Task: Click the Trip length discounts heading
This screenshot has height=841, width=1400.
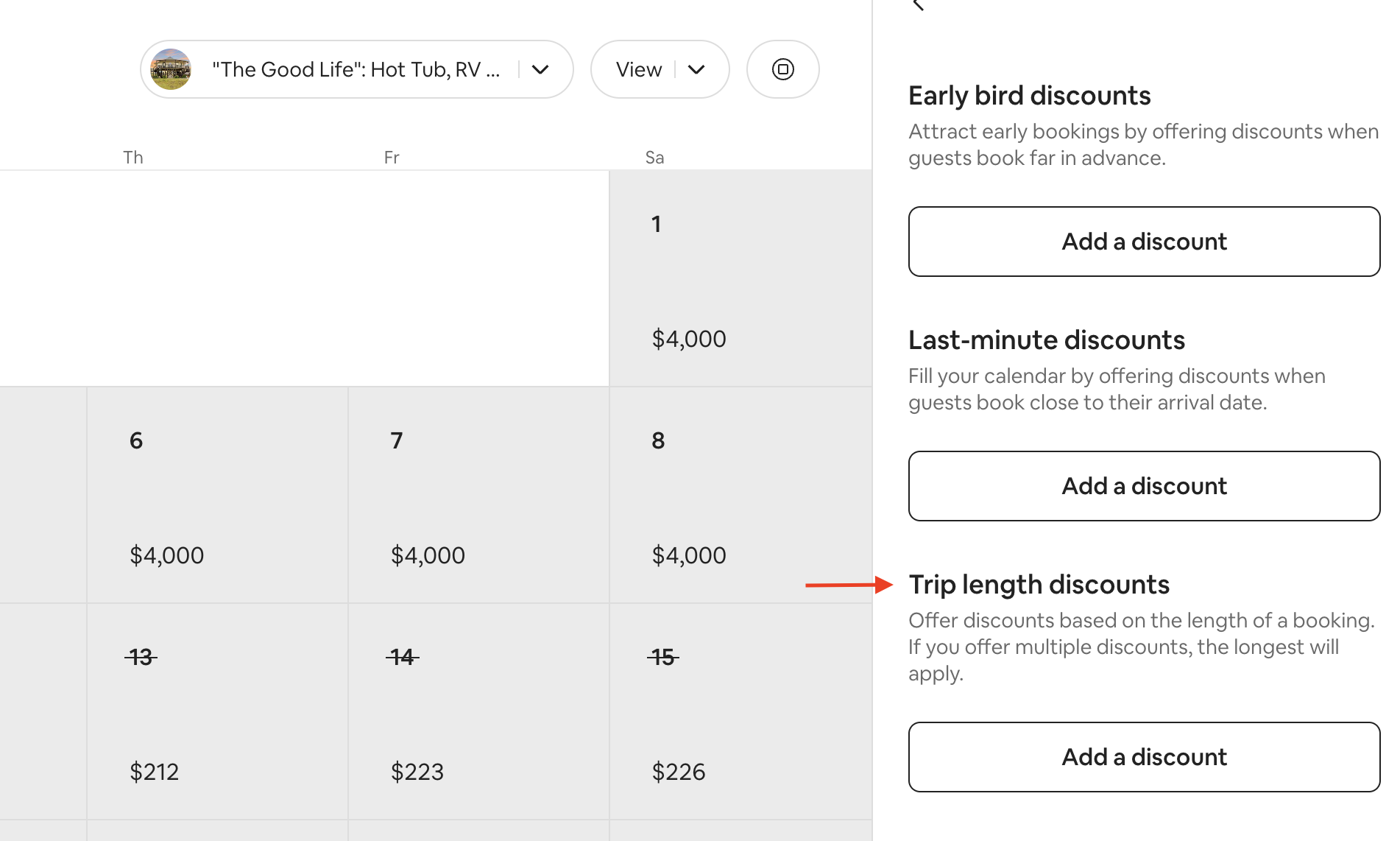Action: [1039, 585]
